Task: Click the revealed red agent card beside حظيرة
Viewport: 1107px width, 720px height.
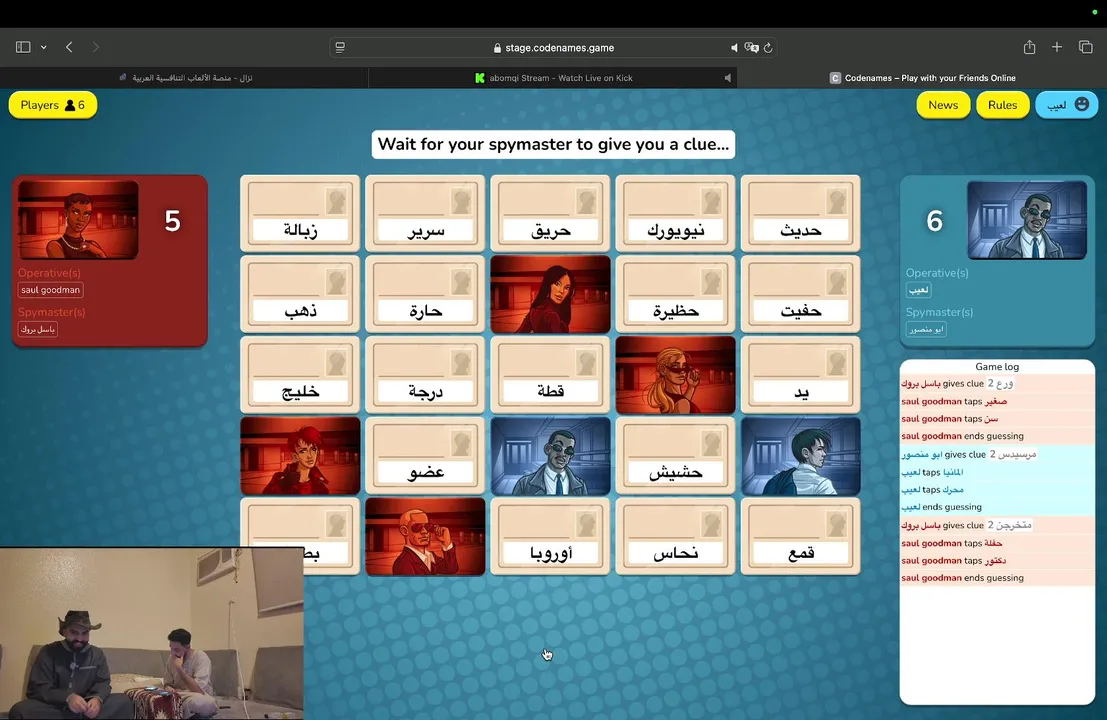Action: (x=550, y=294)
